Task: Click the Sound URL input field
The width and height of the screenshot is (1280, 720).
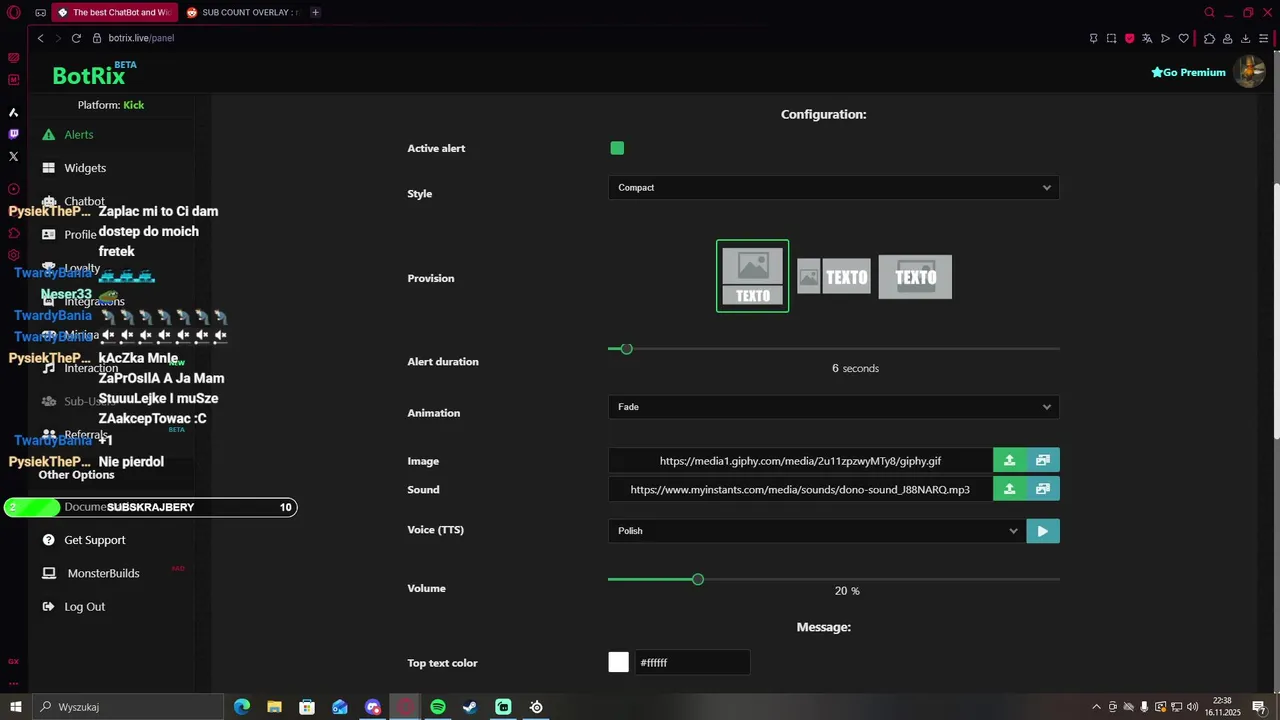Action: pos(800,490)
